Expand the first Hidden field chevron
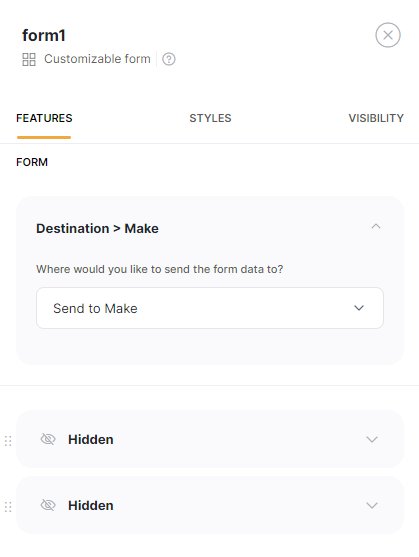This screenshot has height=557, width=419. click(372, 439)
